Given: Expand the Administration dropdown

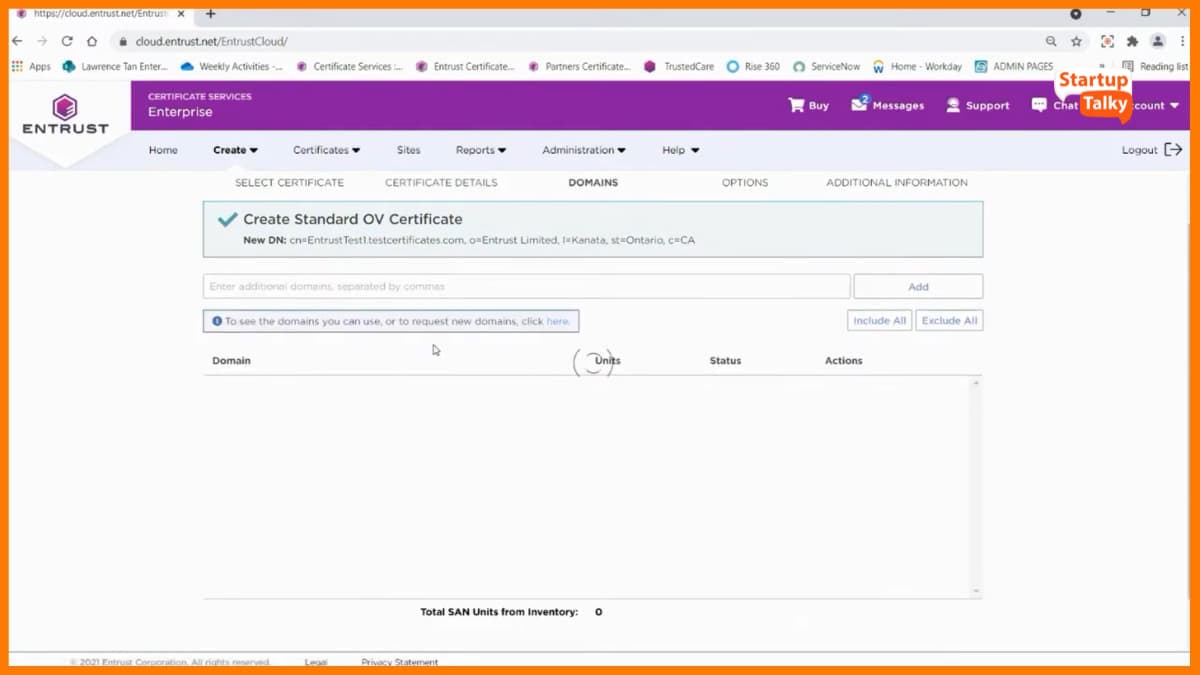Looking at the screenshot, I should coord(583,149).
